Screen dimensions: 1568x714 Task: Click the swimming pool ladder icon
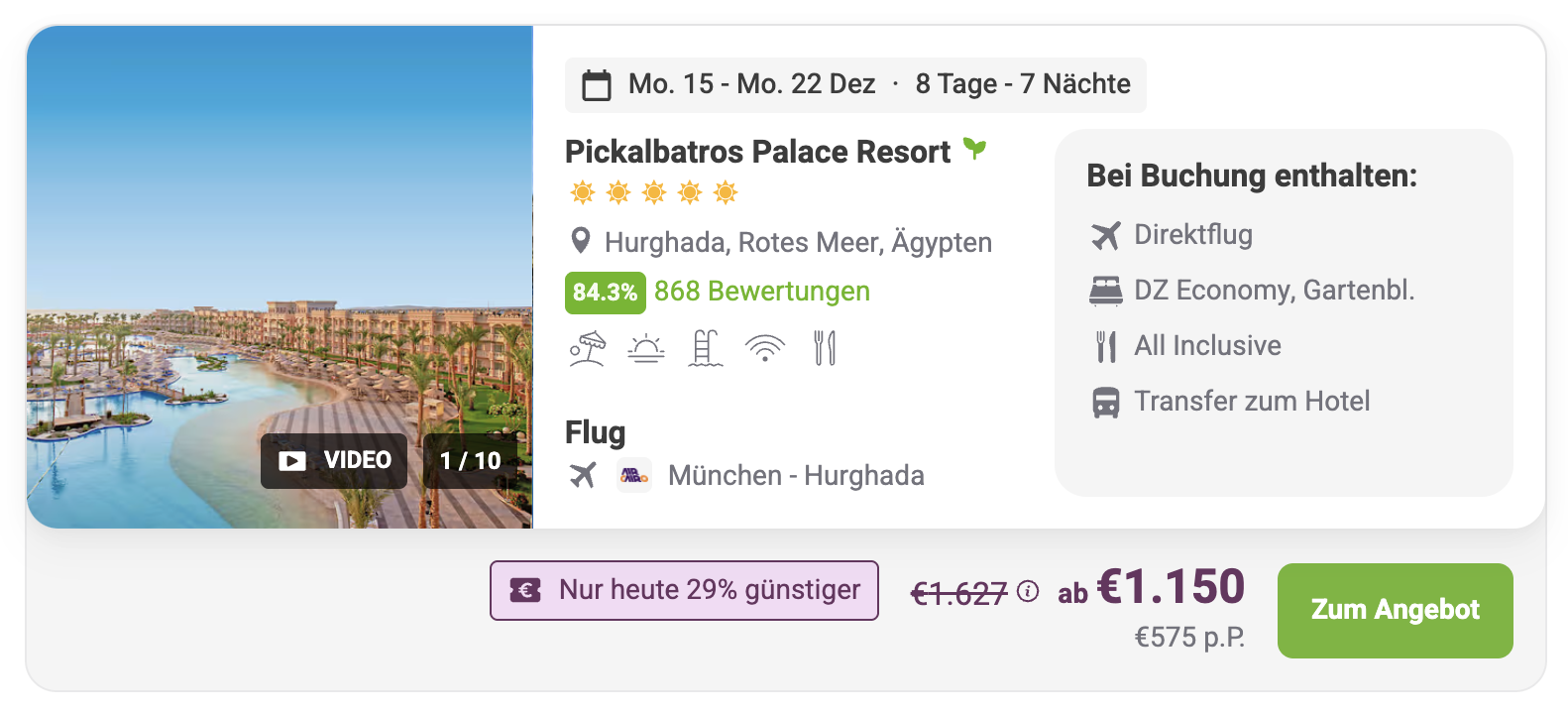(x=705, y=348)
